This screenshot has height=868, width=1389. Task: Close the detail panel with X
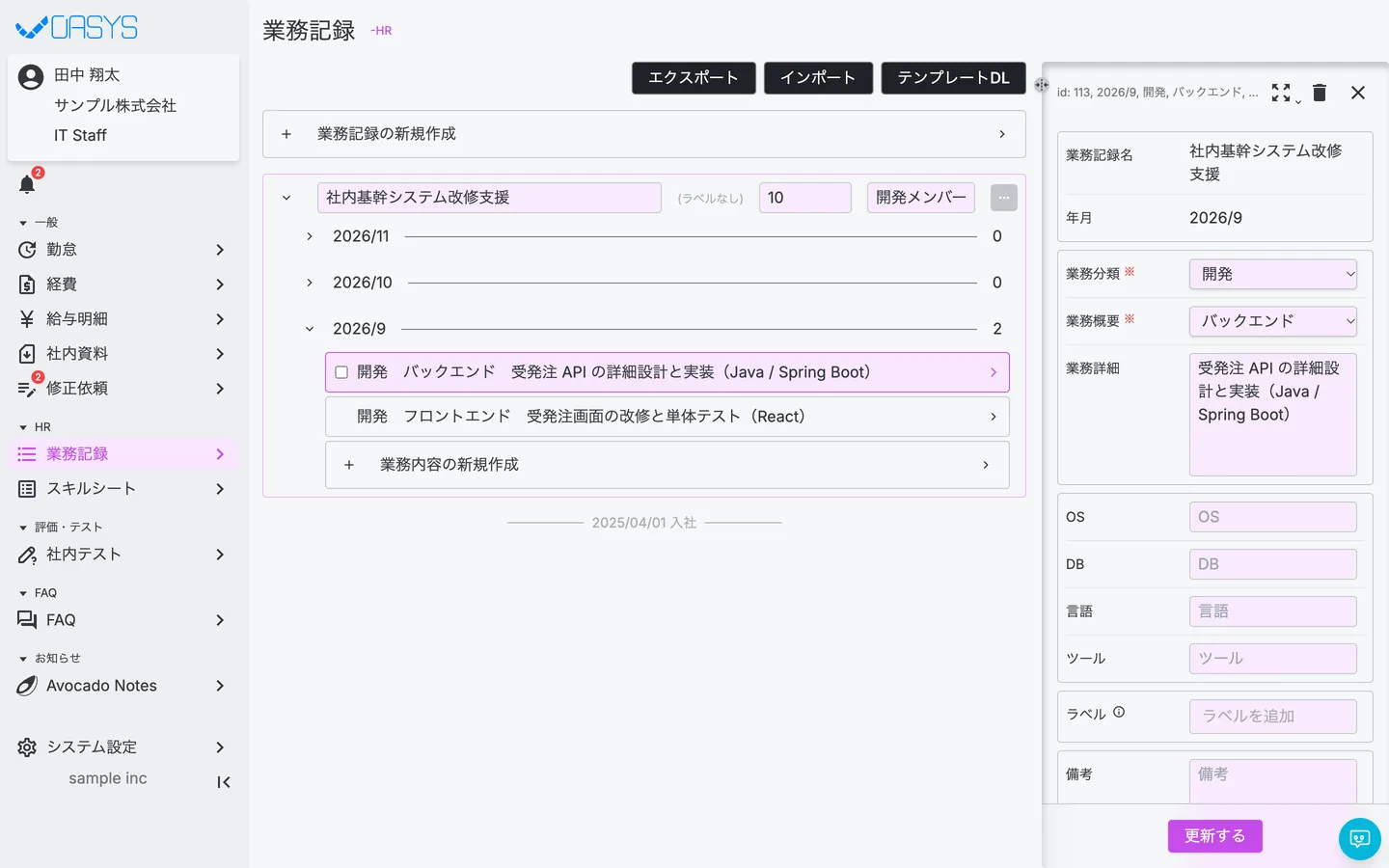click(1358, 93)
